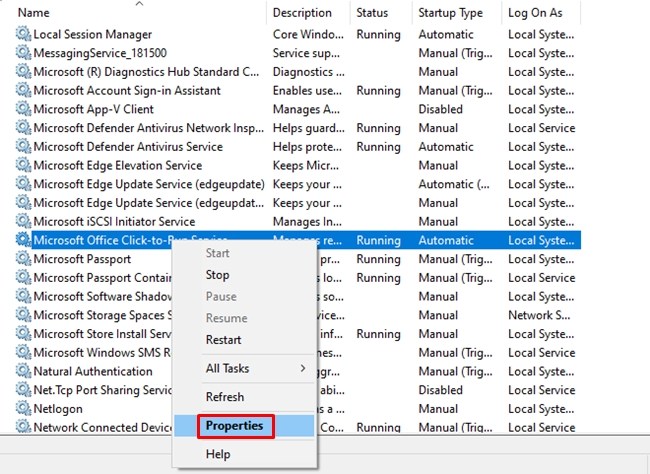Click gear icon of Microsoft Storage Spaces row
Viewport: 650px width, 474px height.
point(23,315)
